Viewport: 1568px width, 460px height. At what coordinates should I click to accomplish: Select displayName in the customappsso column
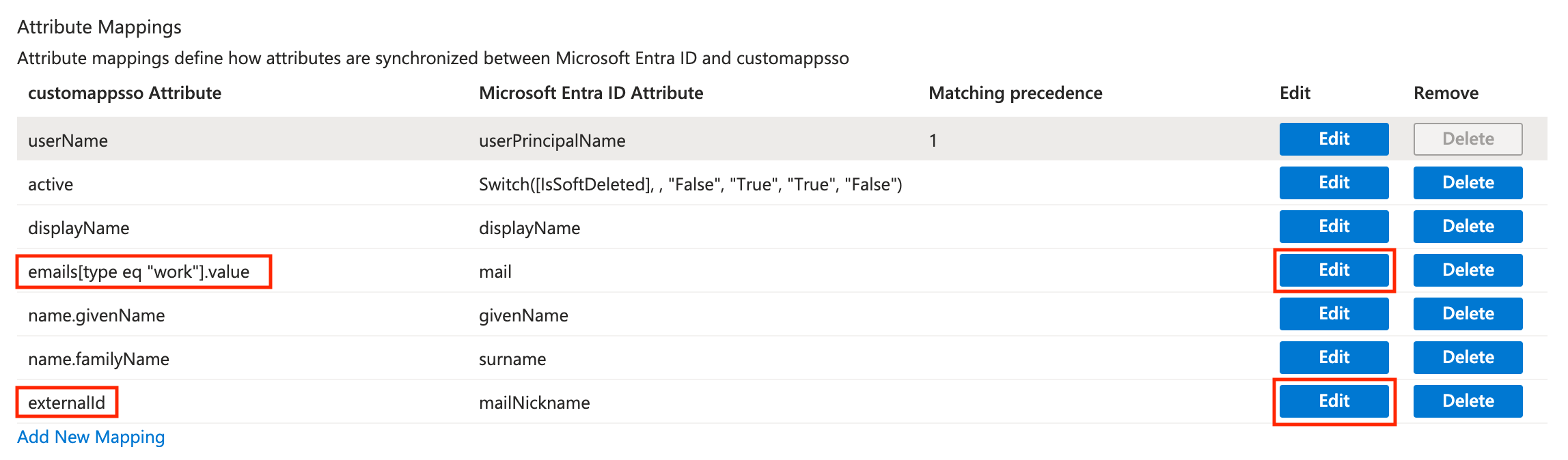(x=79, y=228)
